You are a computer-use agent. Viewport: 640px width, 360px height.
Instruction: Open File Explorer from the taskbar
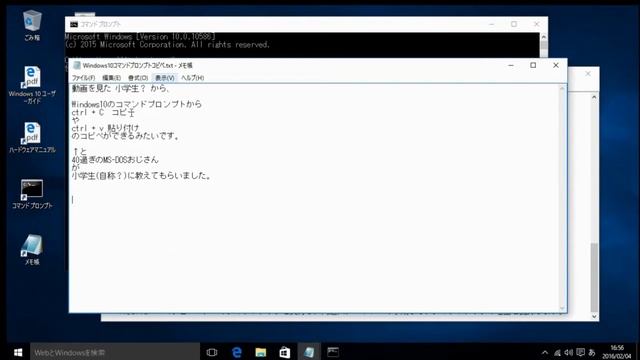pyautogui.click(x=260, y=352)
